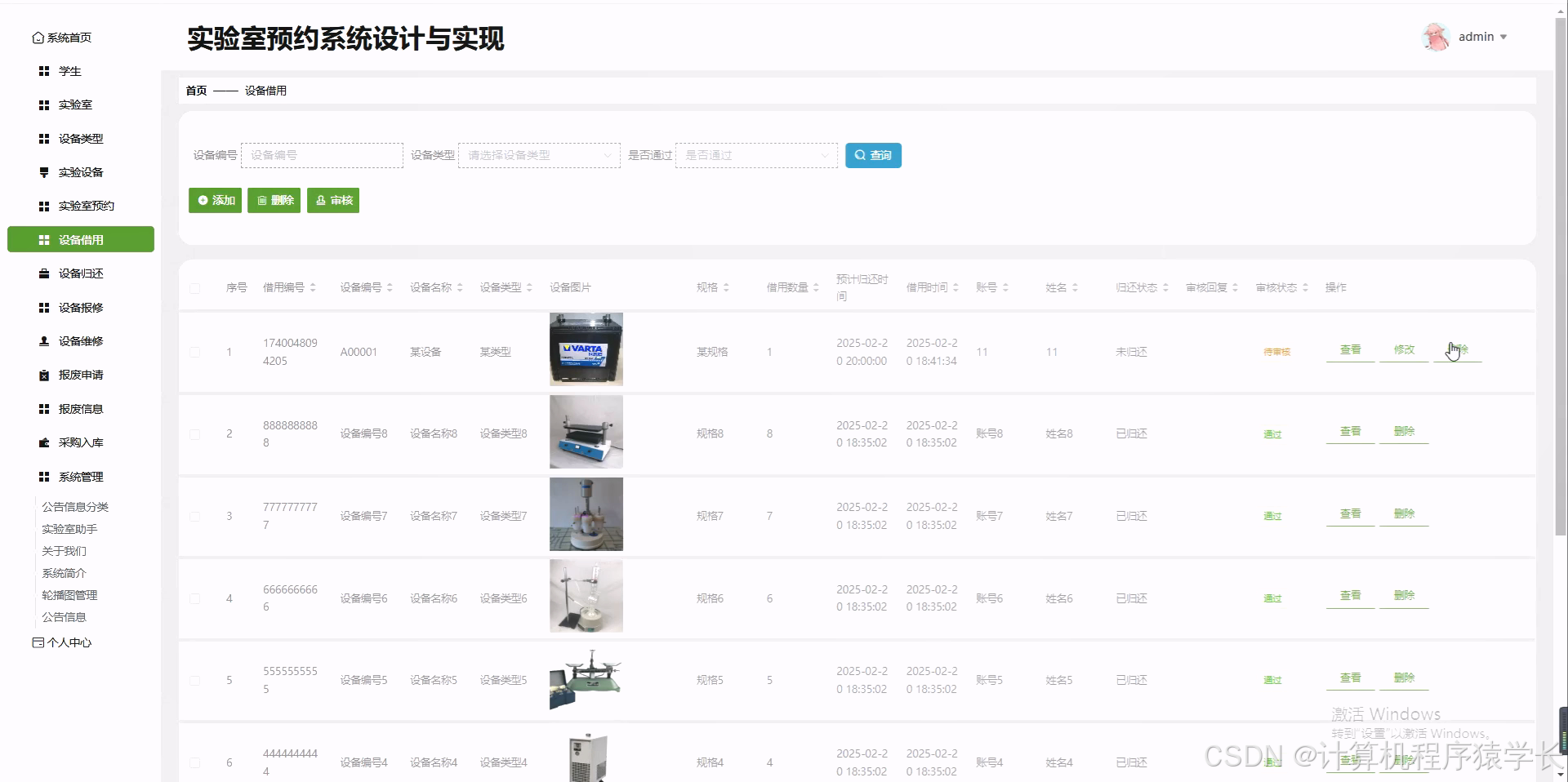The height and width of the screenshot is (782, 1568).
Task: Select 公告信息分类 menu item
Action: (x=76, y=506)
